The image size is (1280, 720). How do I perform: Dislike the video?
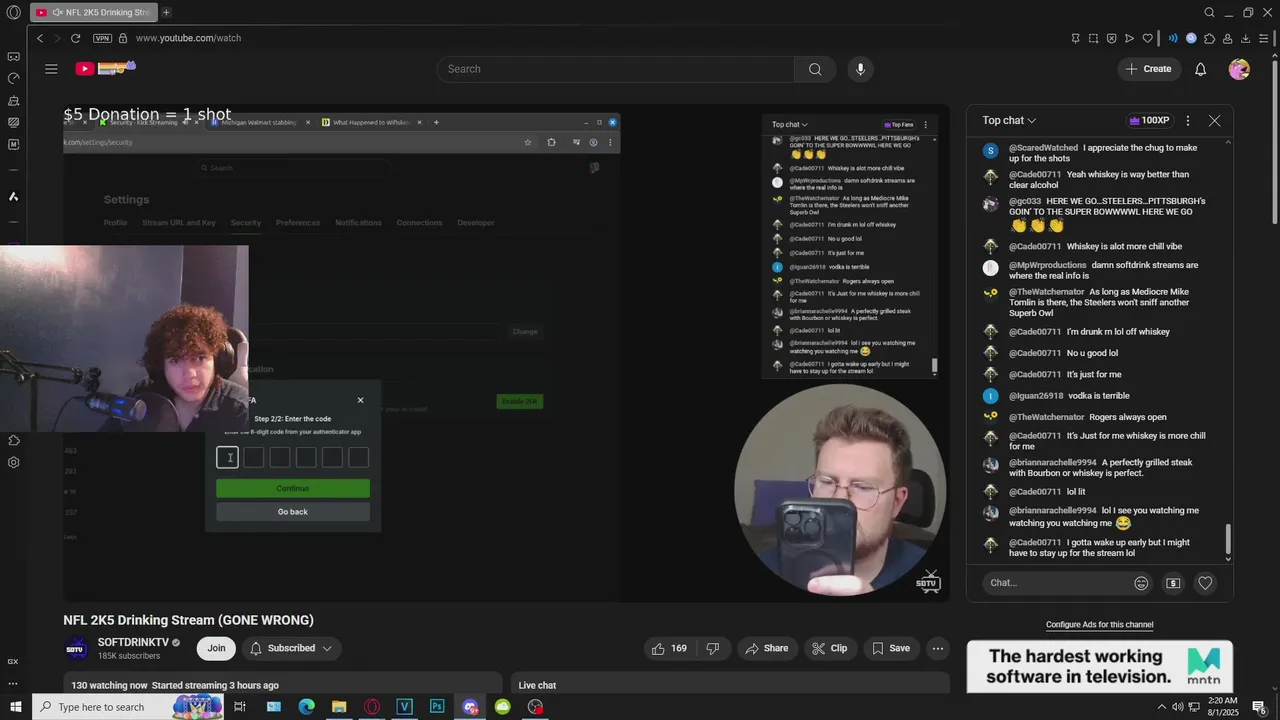click(713, 648)
